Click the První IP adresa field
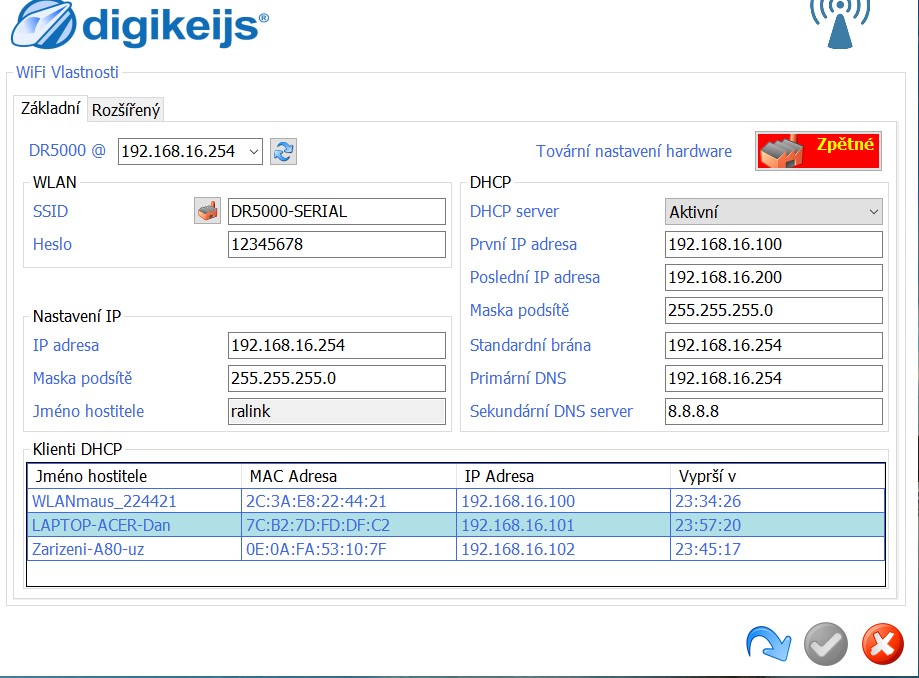 tap(773, 245)
